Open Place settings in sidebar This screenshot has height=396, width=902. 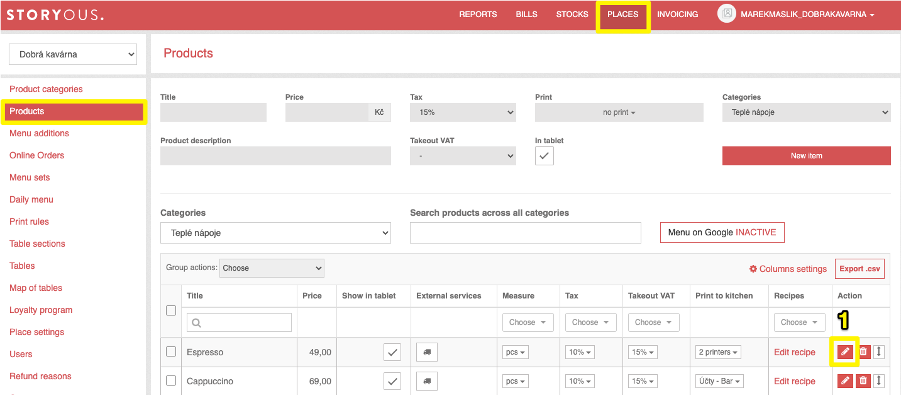pyautogui.click(x=37, y=332)
